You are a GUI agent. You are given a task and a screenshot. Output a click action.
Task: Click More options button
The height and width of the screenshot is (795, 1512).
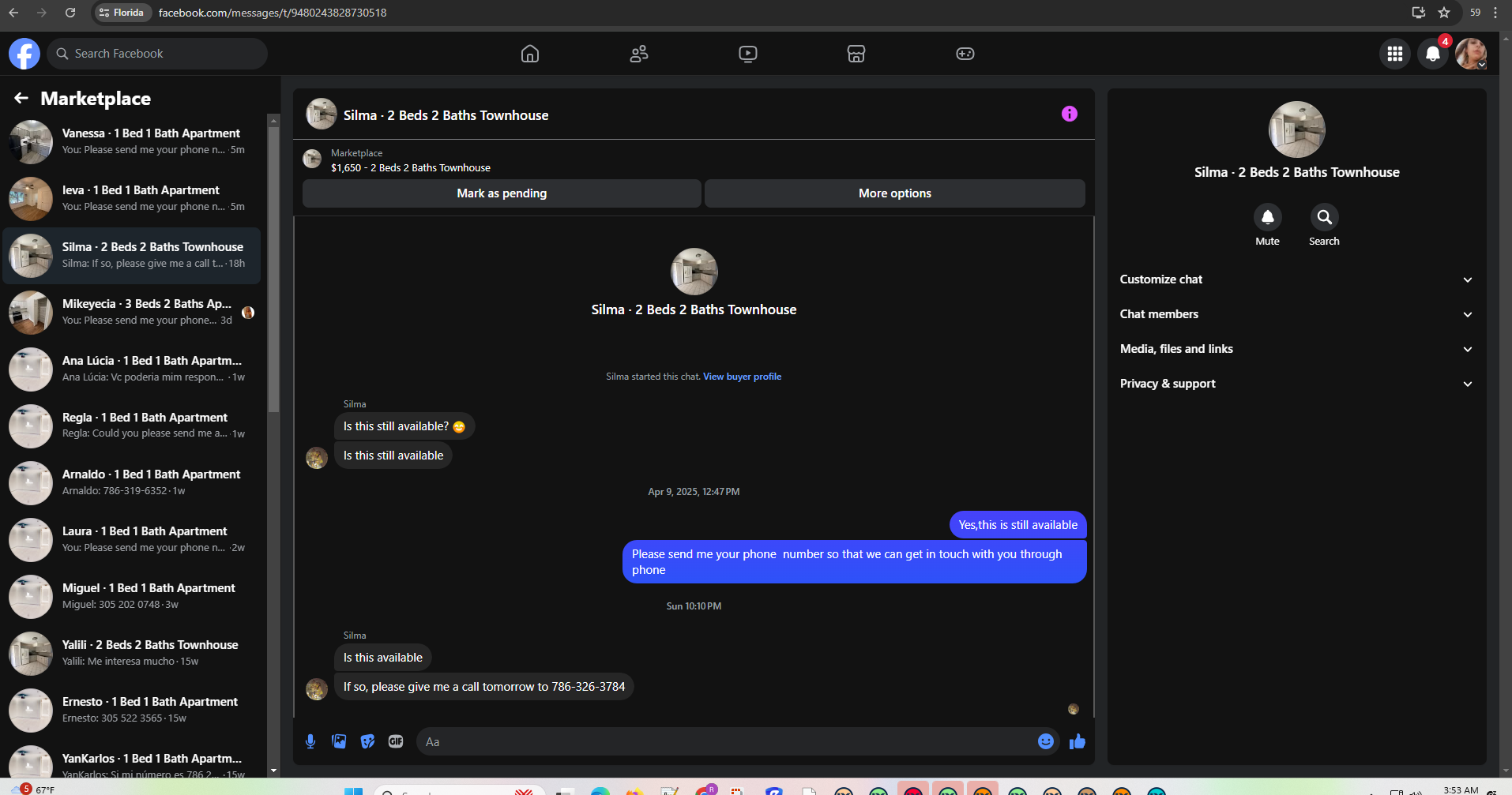click(x=895, y=193)
